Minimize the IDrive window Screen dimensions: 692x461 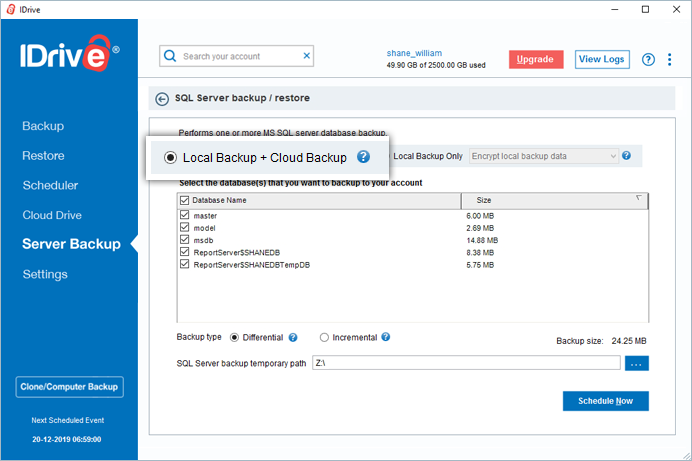click(615, 9)
